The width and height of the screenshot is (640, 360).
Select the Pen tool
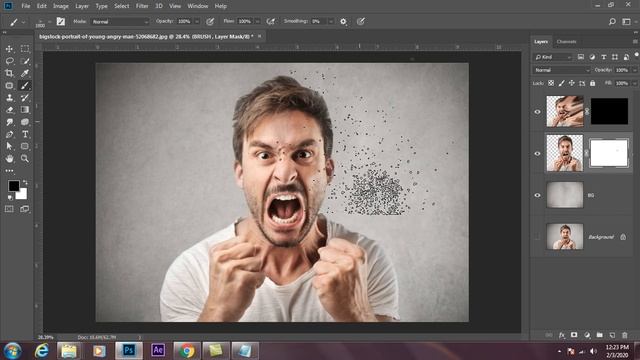pyautogui.click(x=9, y=134)
